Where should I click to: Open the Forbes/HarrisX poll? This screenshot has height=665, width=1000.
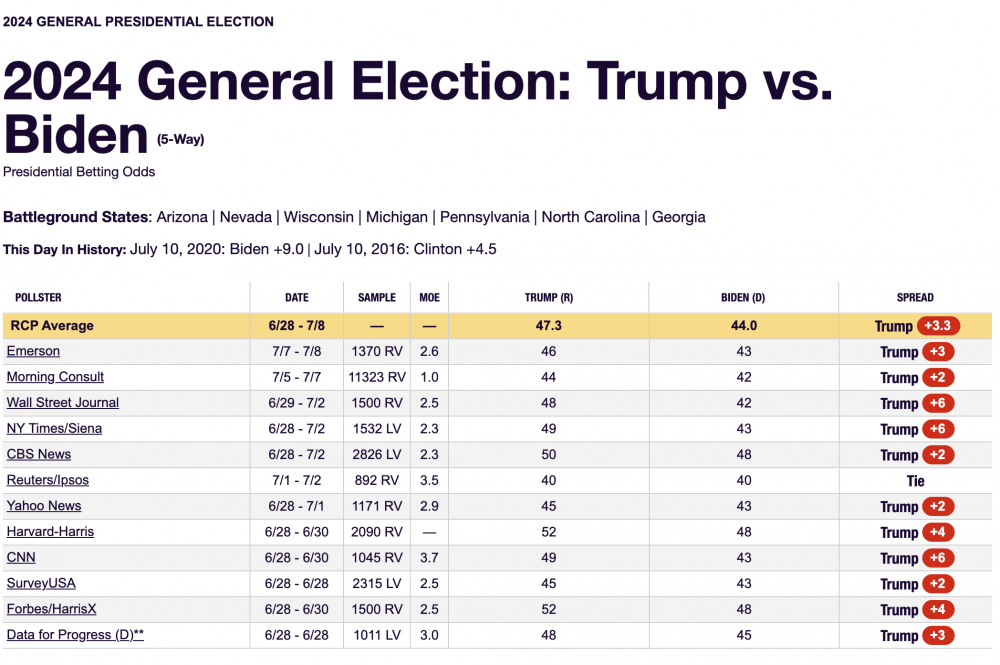click(x=51, y=609)
